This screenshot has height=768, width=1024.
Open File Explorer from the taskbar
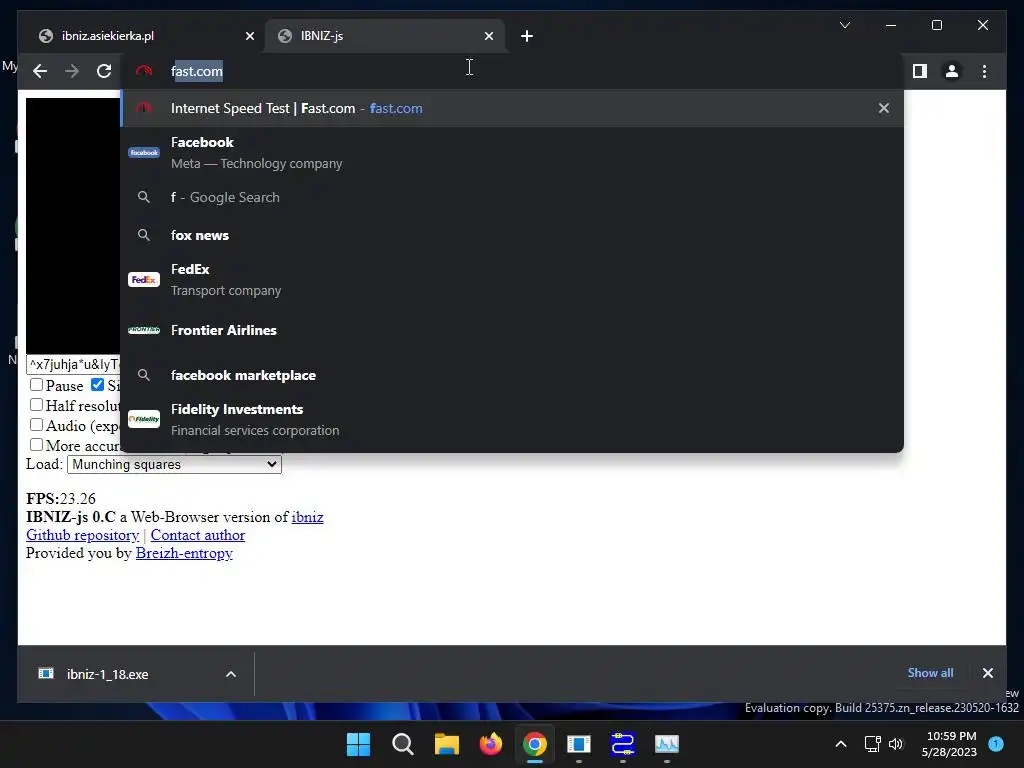pyautogui.click(x=447, y=744)
